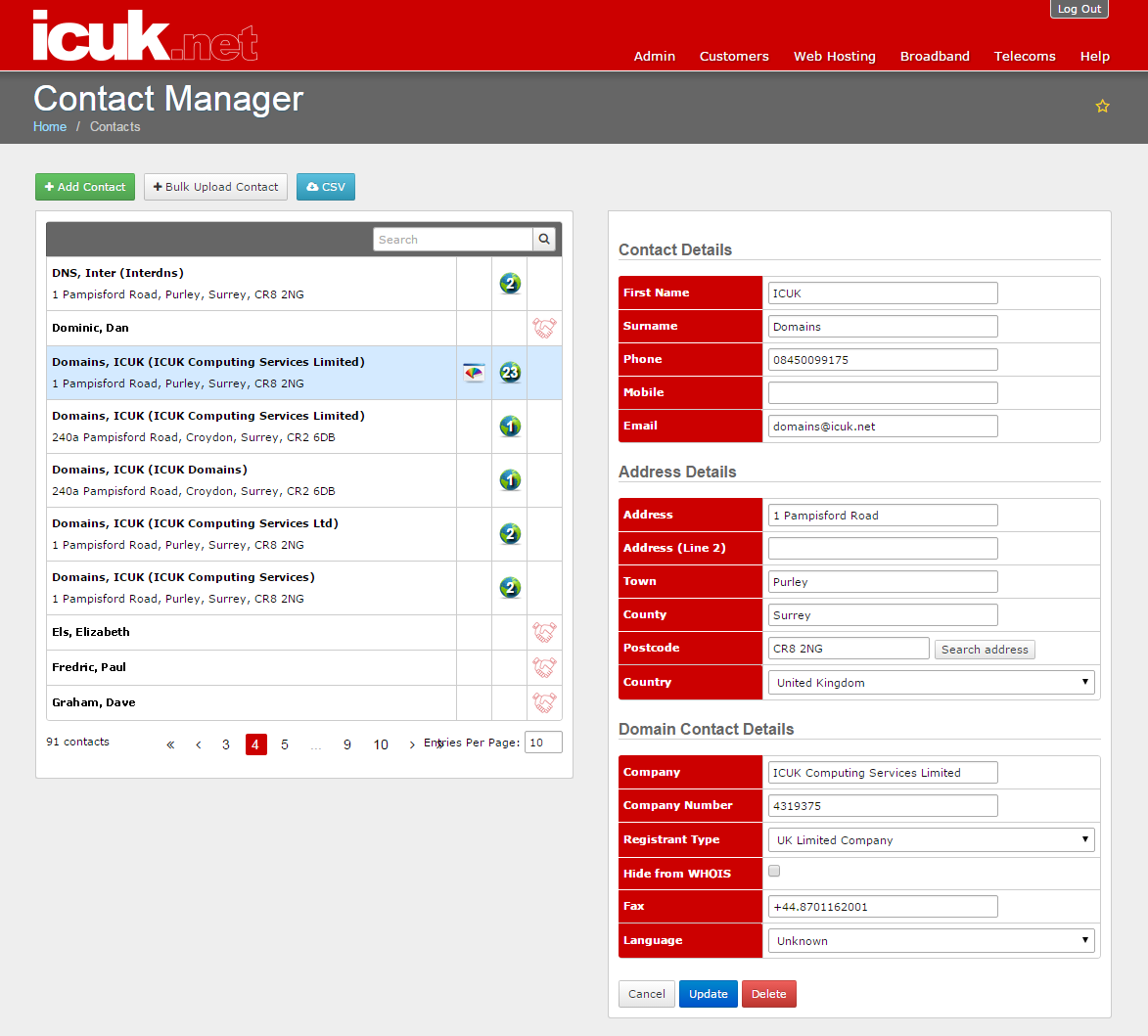Select contact 'Els, Elizabeth'
The height and width of the screenshot is (1036, 1148).
[x=252, y=632]
